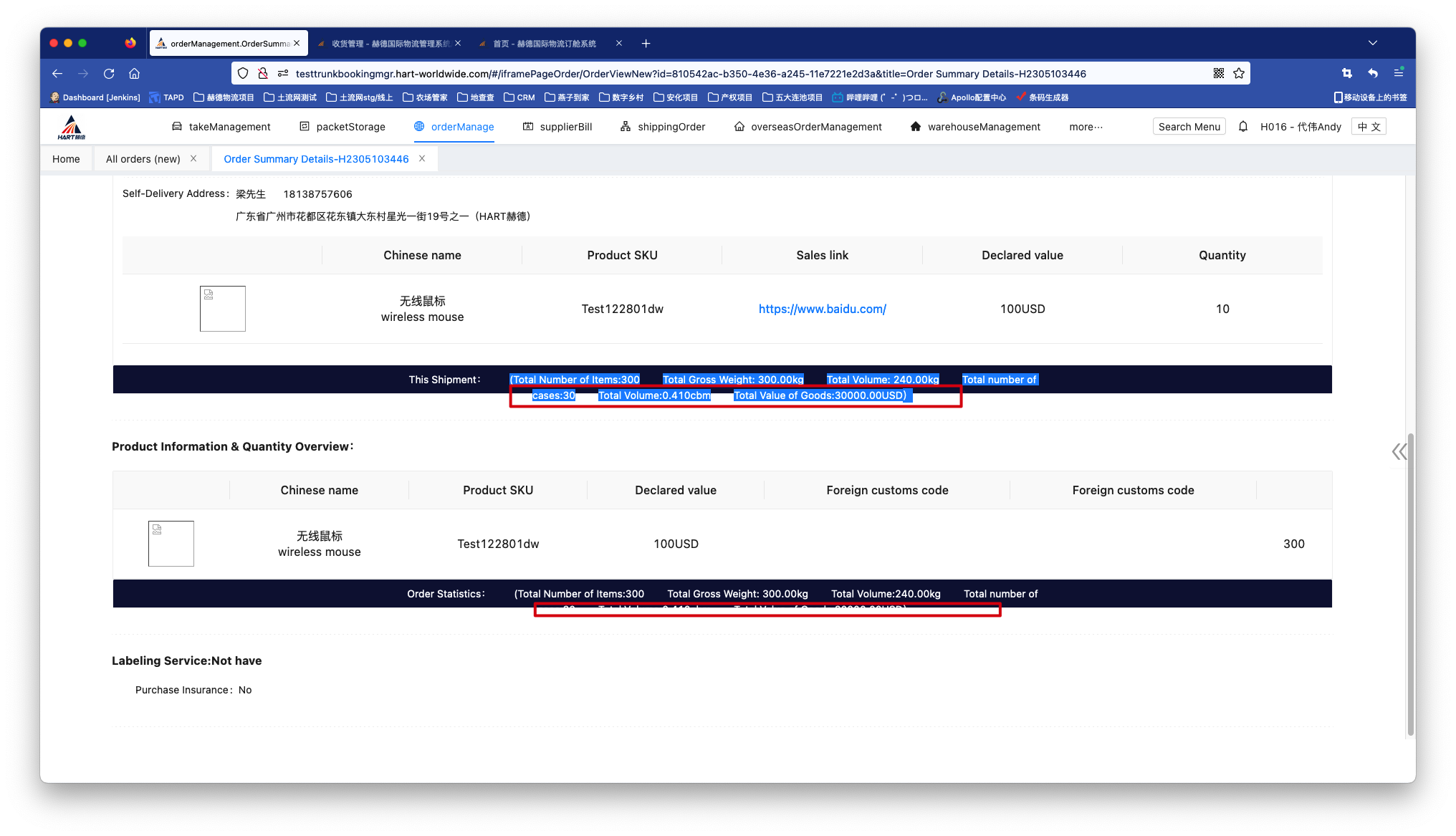Expand the collapsed side panel double-chevron

coord(1399,451)
